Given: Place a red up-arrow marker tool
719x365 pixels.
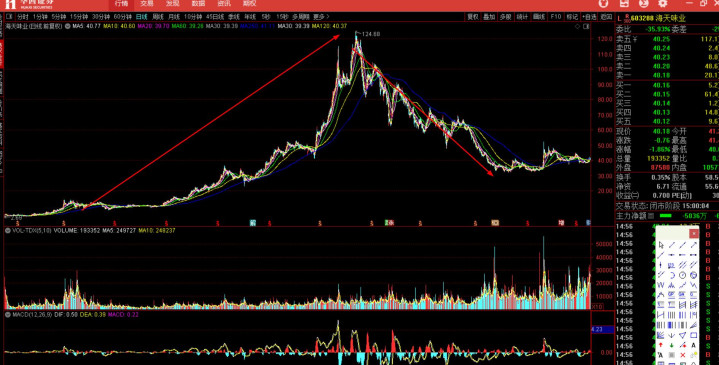Looking at the screenshot, I should 661,345.
